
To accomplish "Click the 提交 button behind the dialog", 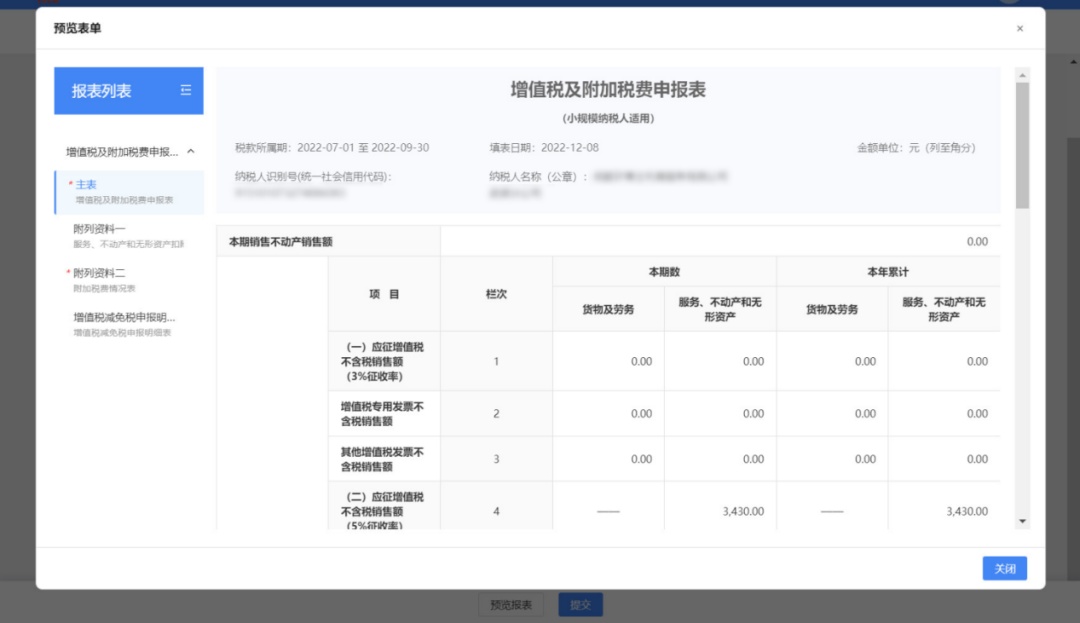I will click(x=580, y=604).
